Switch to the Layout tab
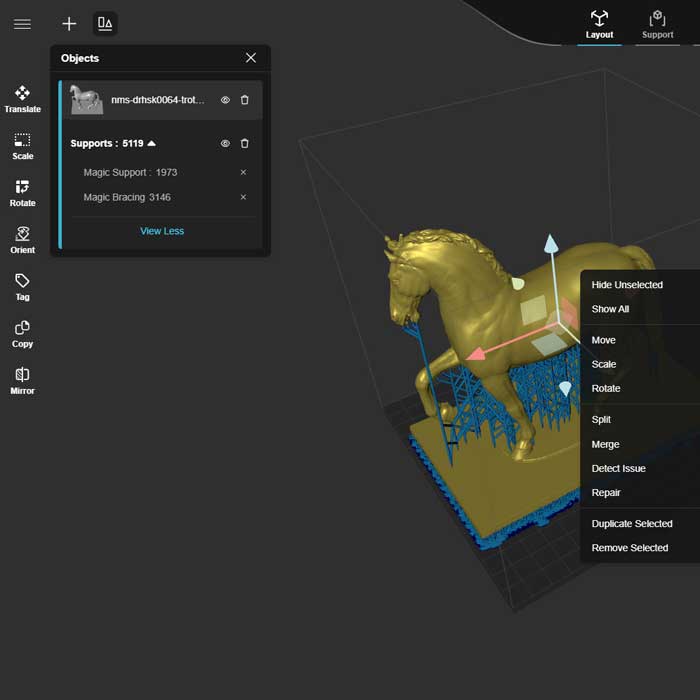The height and width of the screenshot is (700, 700). pos(599,25)
